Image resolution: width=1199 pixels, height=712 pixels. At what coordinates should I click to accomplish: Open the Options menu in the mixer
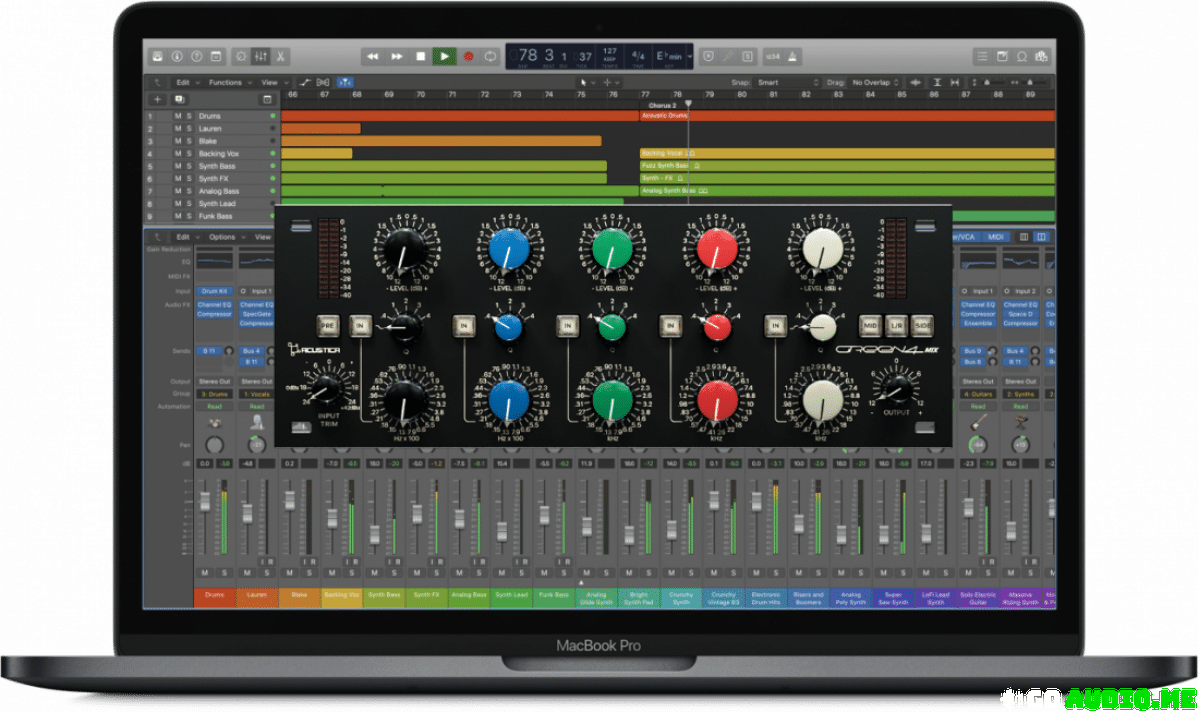click(x=224, y=237)
